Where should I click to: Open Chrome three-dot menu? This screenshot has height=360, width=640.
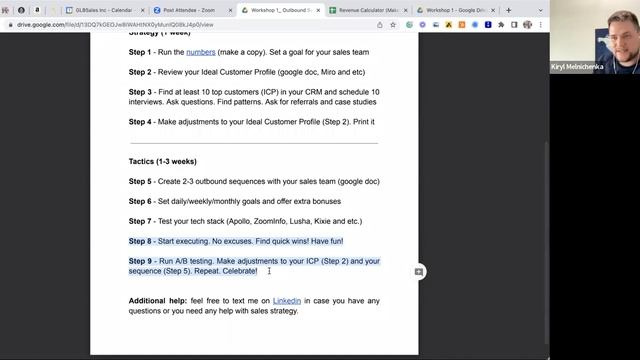click(x=540, y=25)
